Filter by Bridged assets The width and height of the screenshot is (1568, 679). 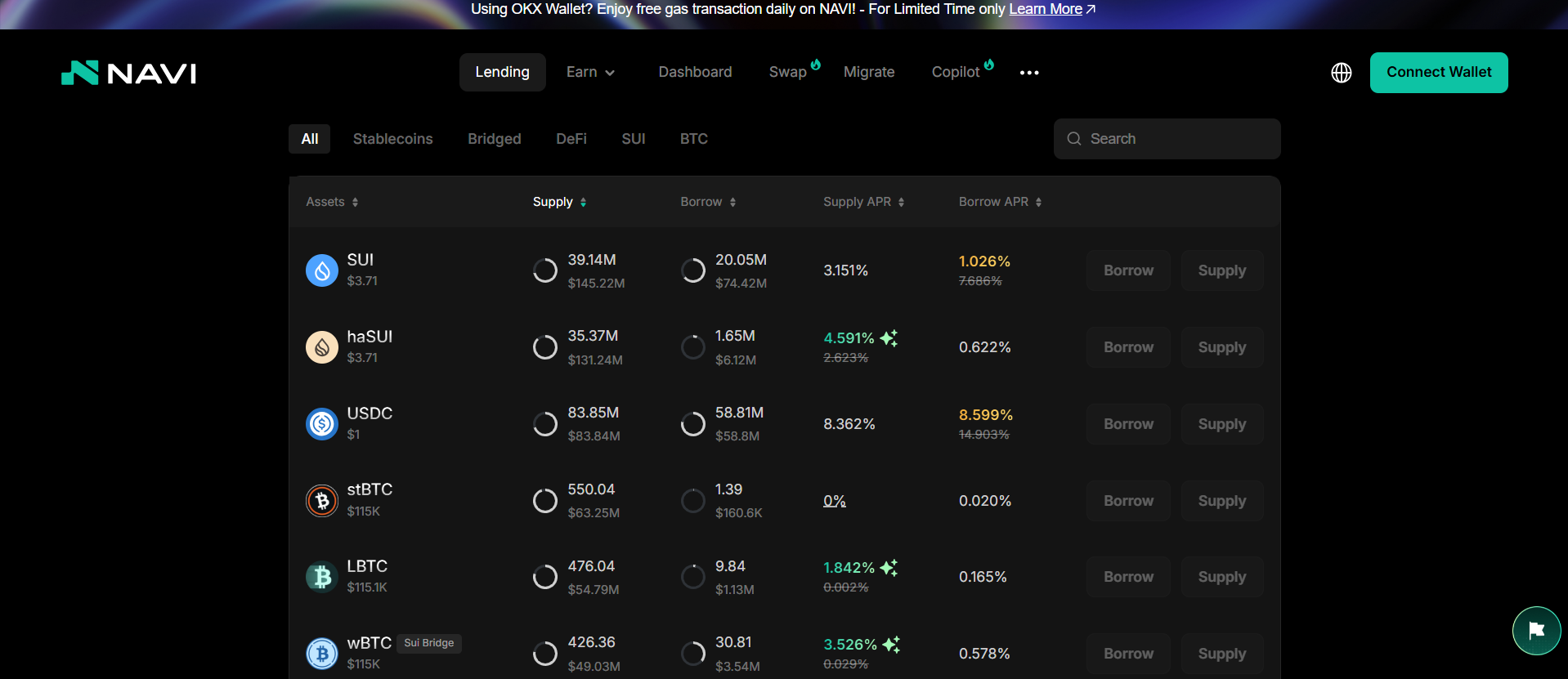(495, 139)
